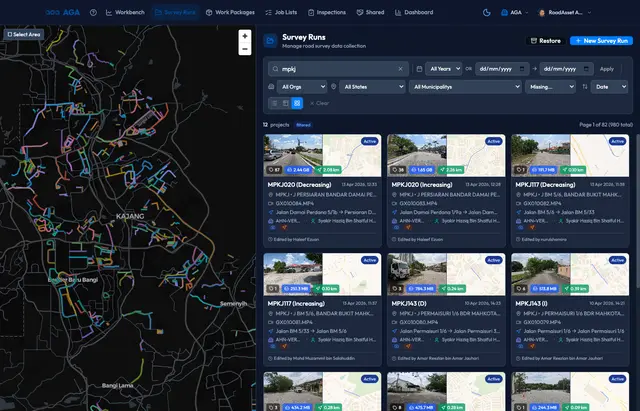The image size is (640, 411).
Task: Click the 2.08 km distance badge
Action: 328,170
